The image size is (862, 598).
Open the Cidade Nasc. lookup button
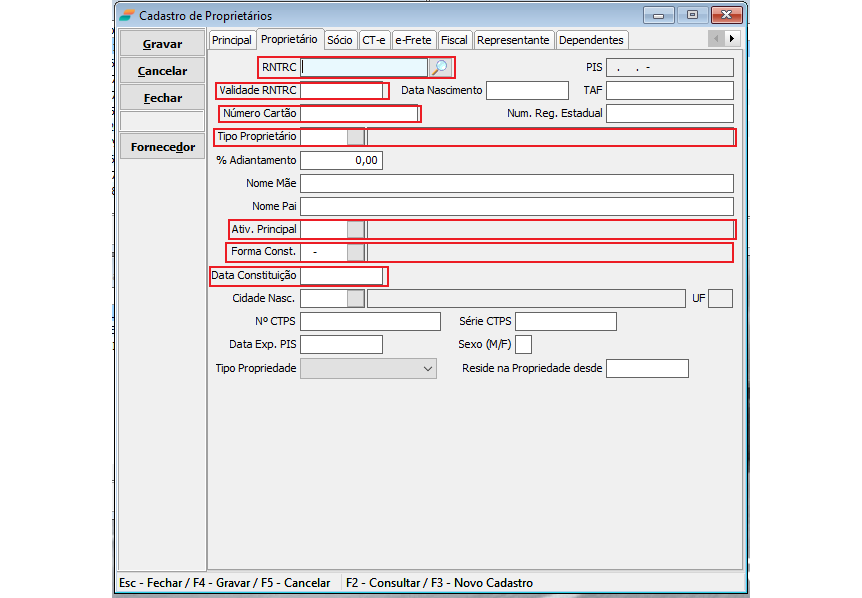point(355,298)
